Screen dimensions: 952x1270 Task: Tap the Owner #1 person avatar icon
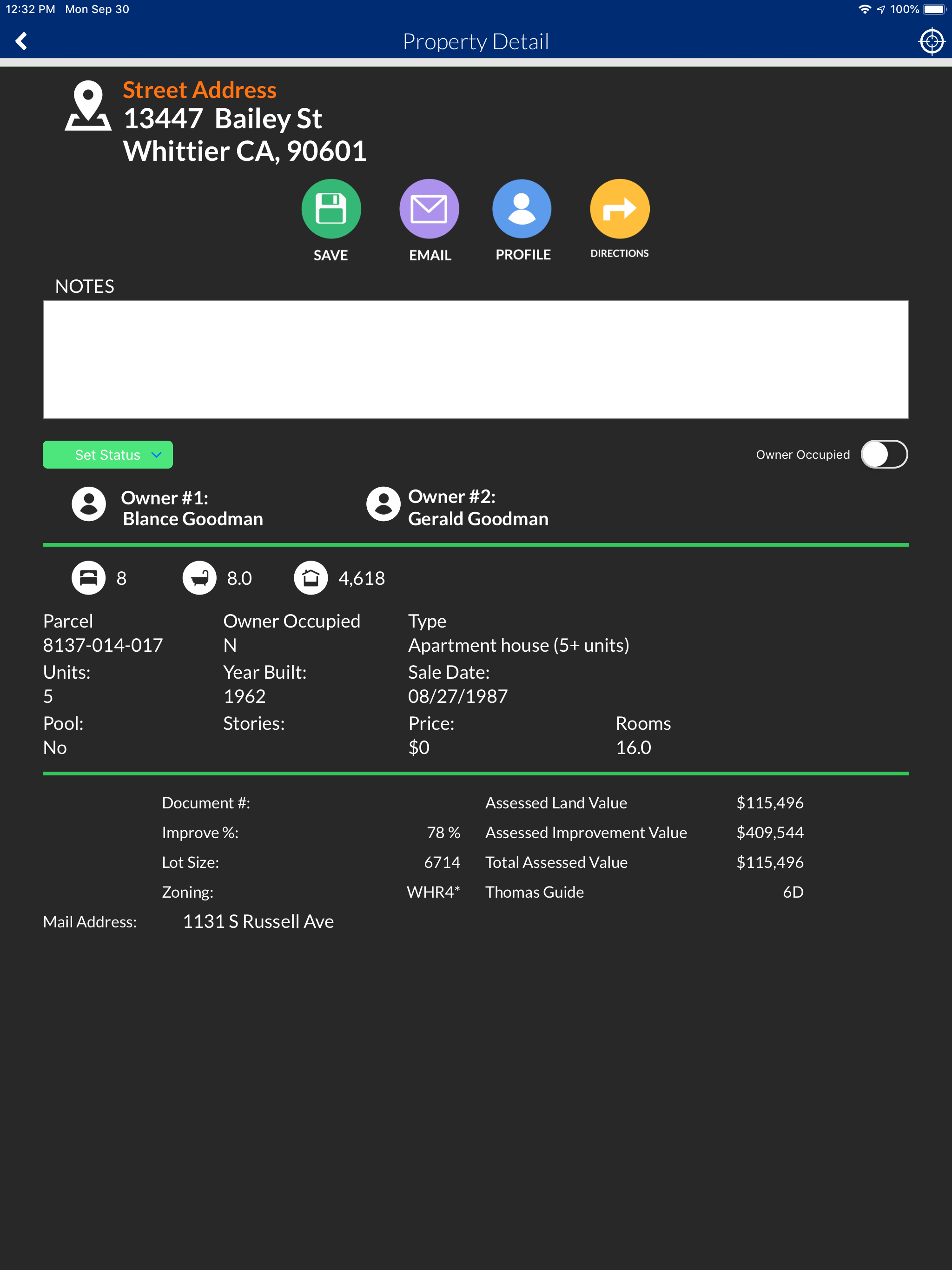tap(88, 504)
